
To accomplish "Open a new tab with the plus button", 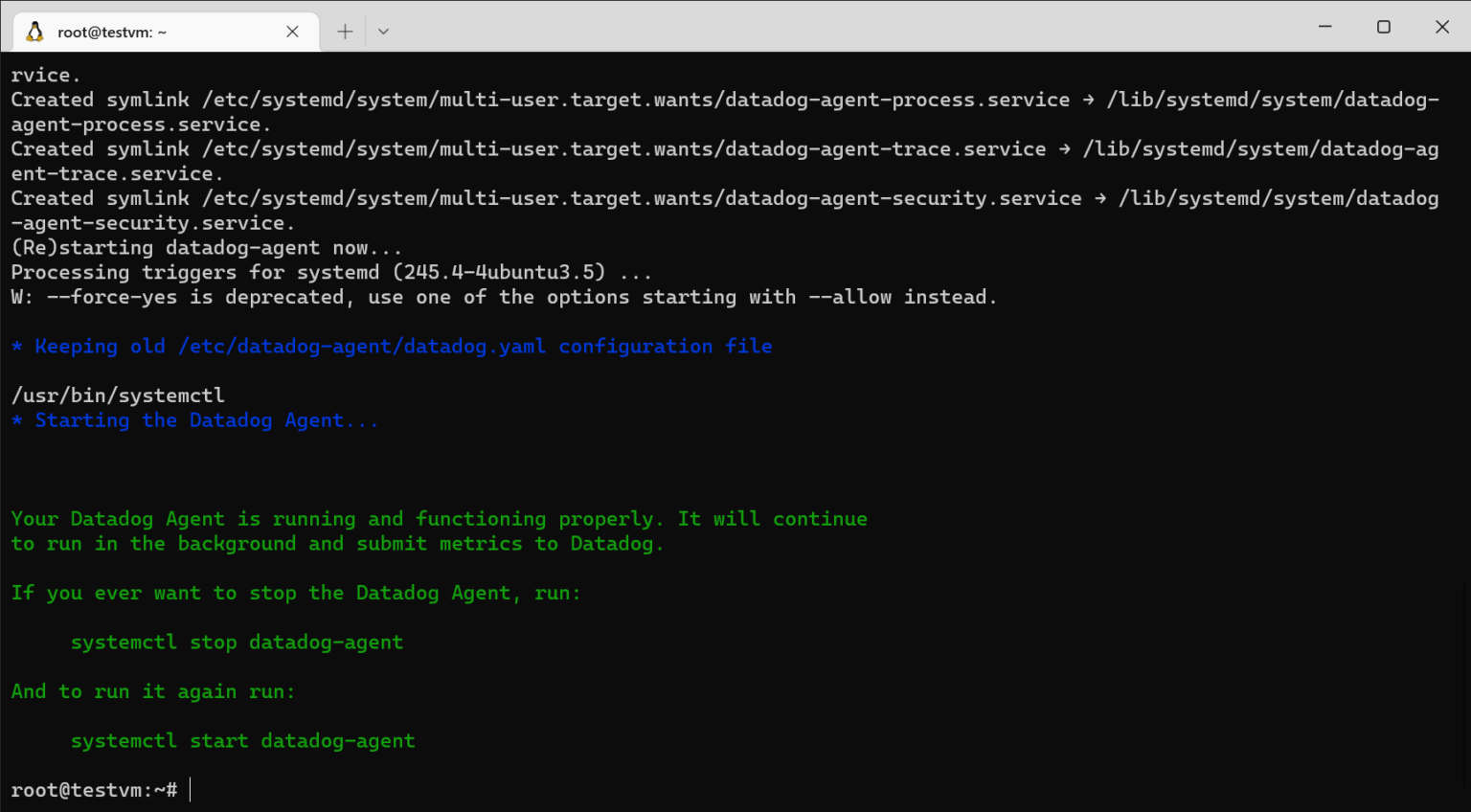I will click(345, 32).
